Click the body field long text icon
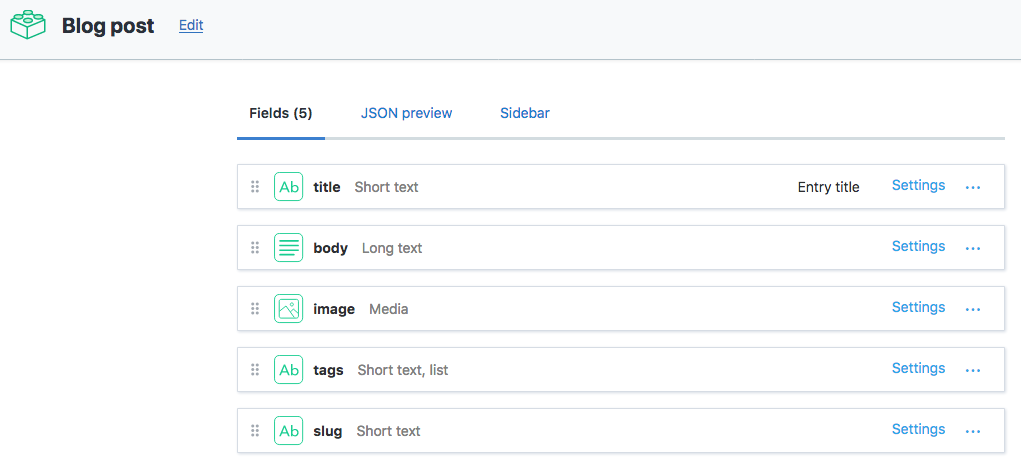1021x469 pixels. 289,248
